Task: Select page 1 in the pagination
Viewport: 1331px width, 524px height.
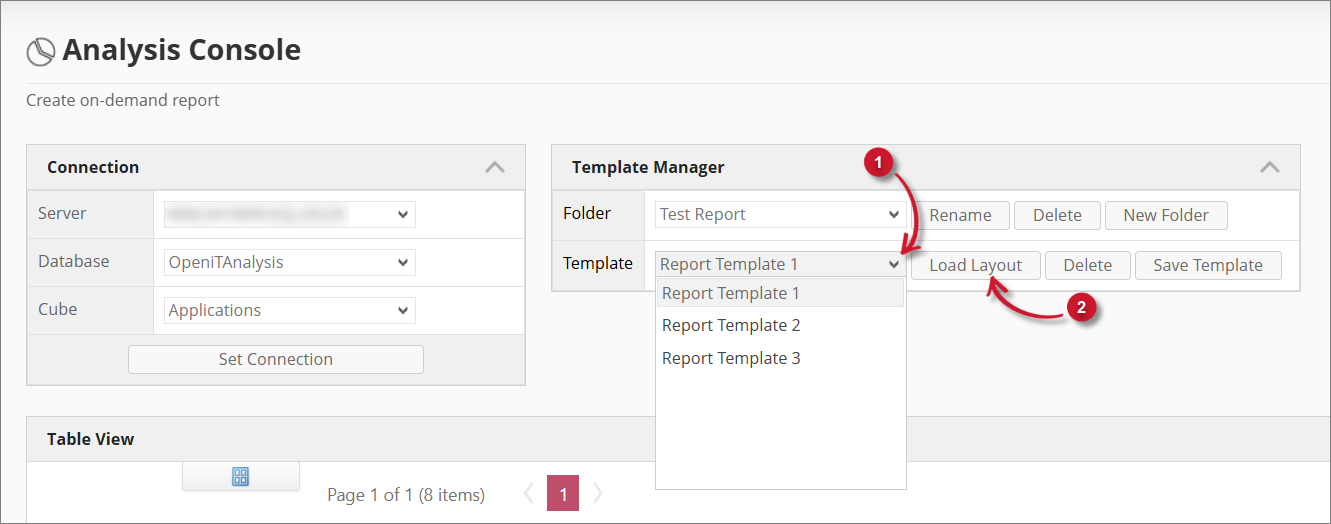Action: coord(563,493)
